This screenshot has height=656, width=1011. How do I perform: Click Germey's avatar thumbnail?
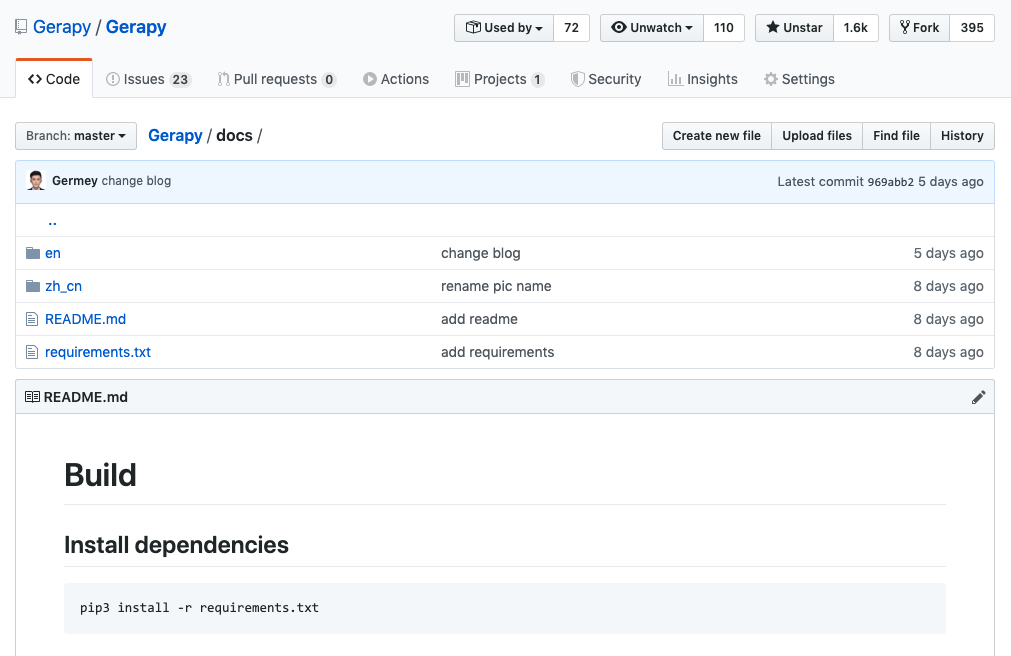36,181
